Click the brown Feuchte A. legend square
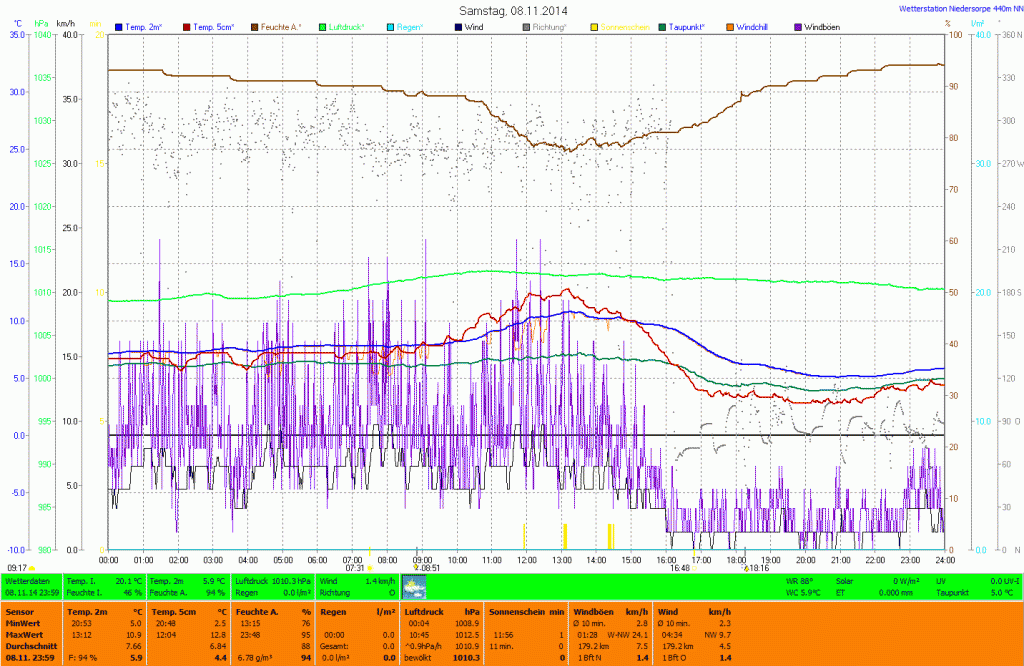 click(255, 26)
